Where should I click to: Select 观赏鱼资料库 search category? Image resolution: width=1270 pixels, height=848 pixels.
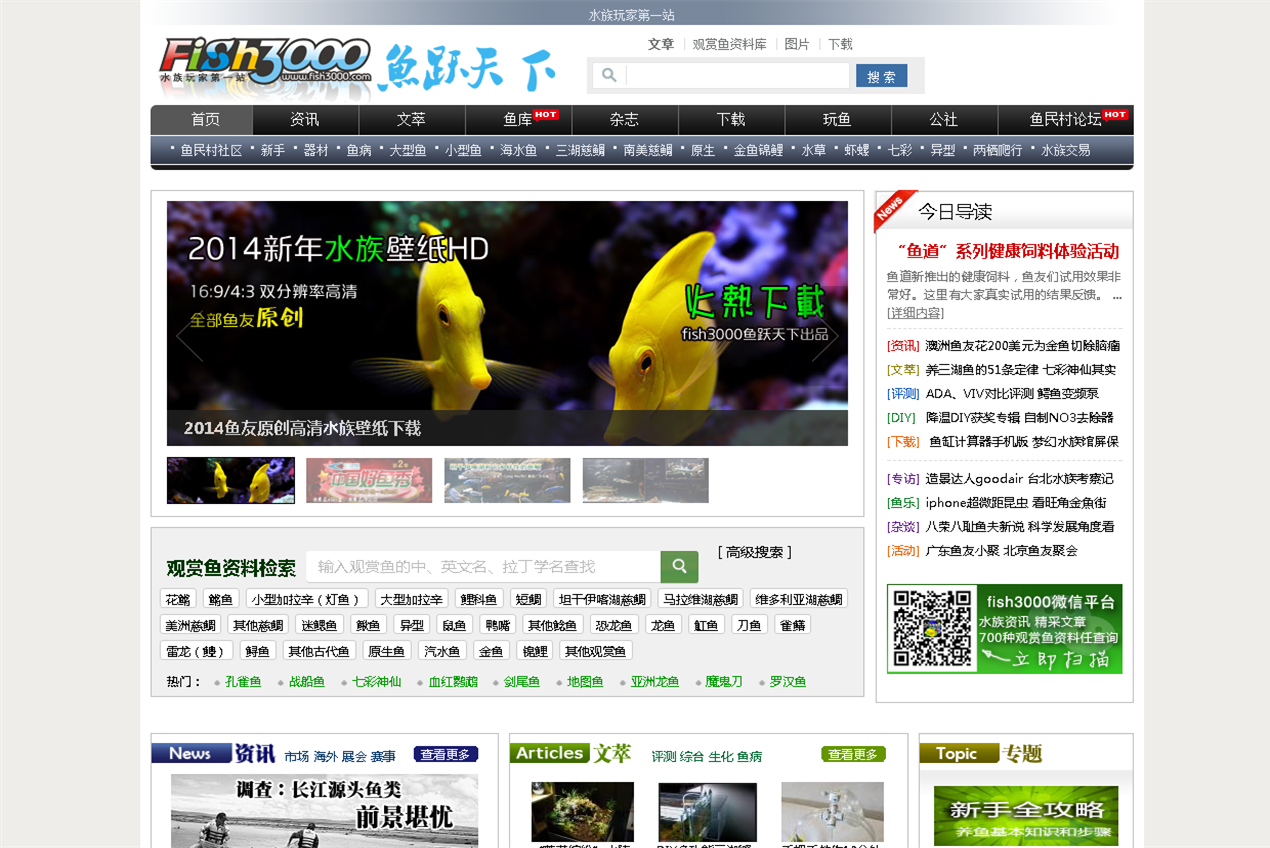729,44
